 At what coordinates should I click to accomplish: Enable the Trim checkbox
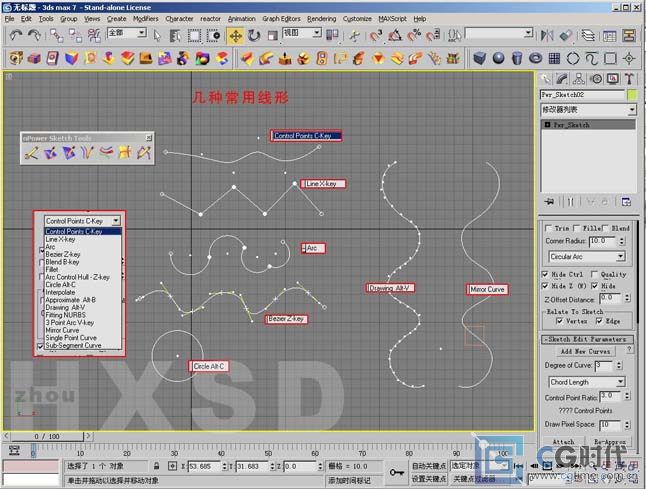click(x=548, y=228)
